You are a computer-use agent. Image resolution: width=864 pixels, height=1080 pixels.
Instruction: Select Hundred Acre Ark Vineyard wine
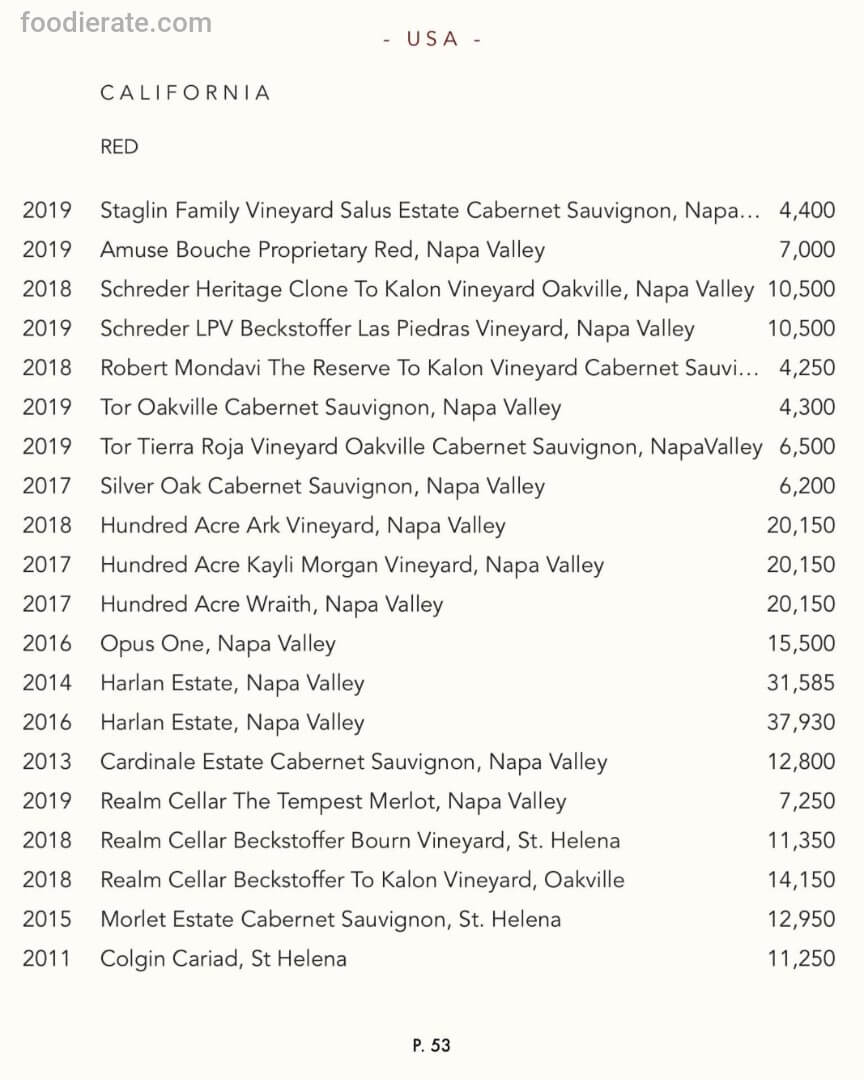tap(302, 525)
